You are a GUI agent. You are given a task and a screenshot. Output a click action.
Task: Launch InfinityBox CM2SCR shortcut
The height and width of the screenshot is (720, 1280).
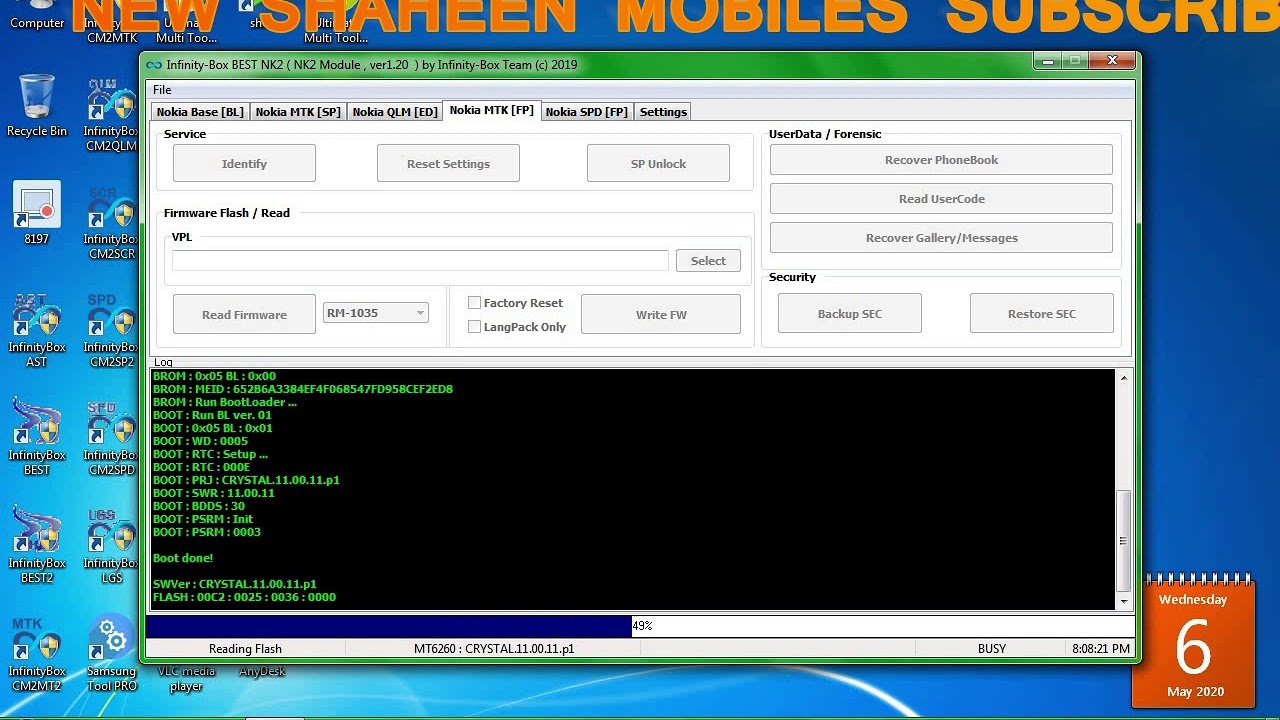click(x=111, y=223)
